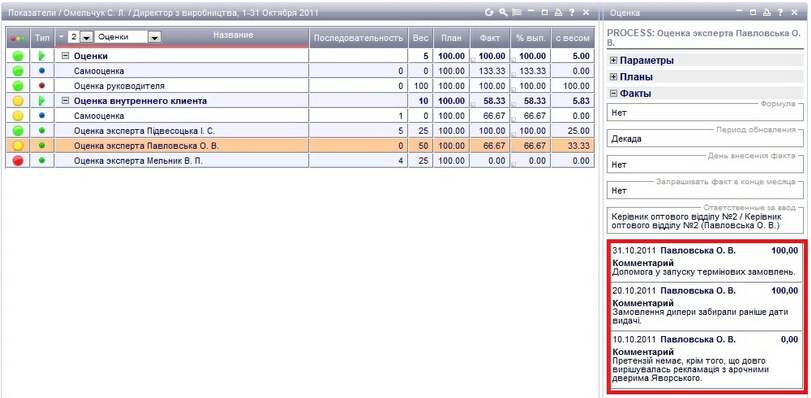Sort by the План column header
Viewport: 811px width, 398px height.
click(x=452, y=38)
